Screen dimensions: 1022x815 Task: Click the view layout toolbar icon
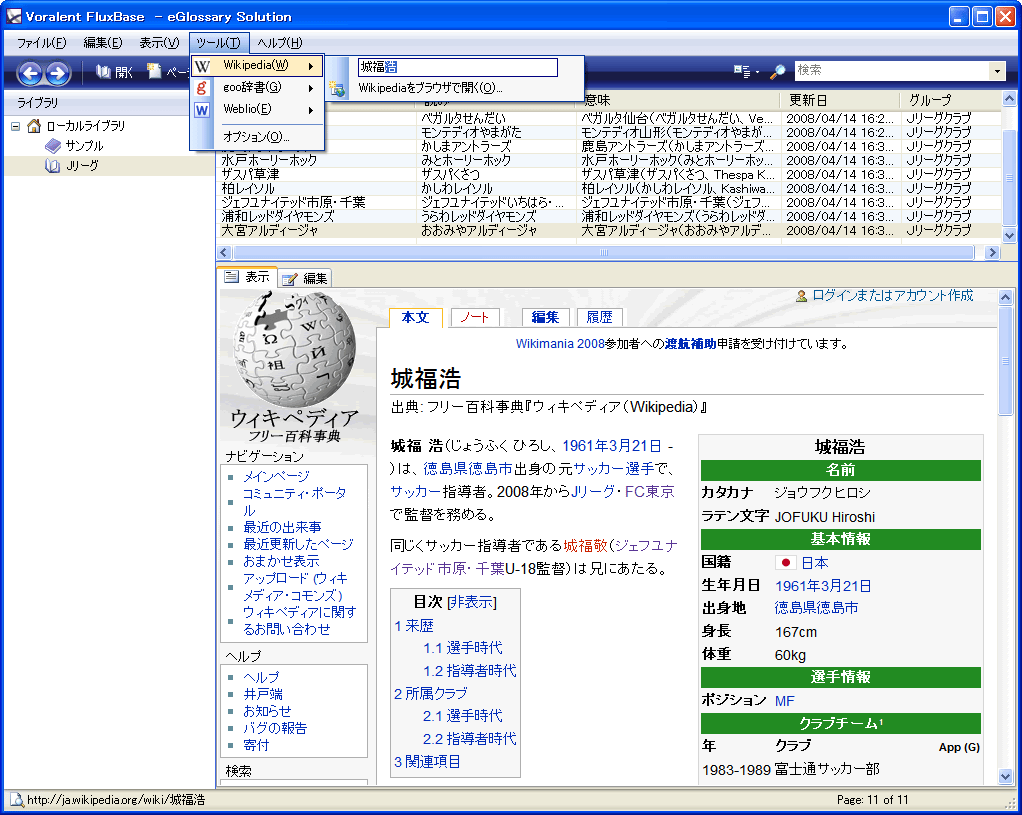(742, 71)
